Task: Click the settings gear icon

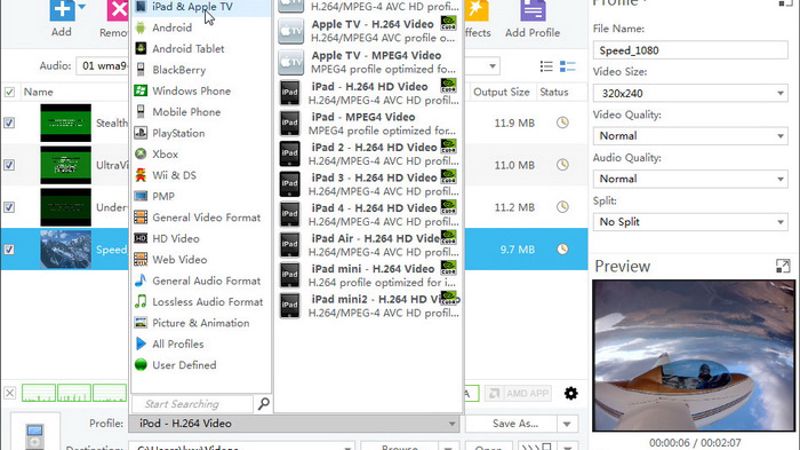Action: [x=571, y=393]
